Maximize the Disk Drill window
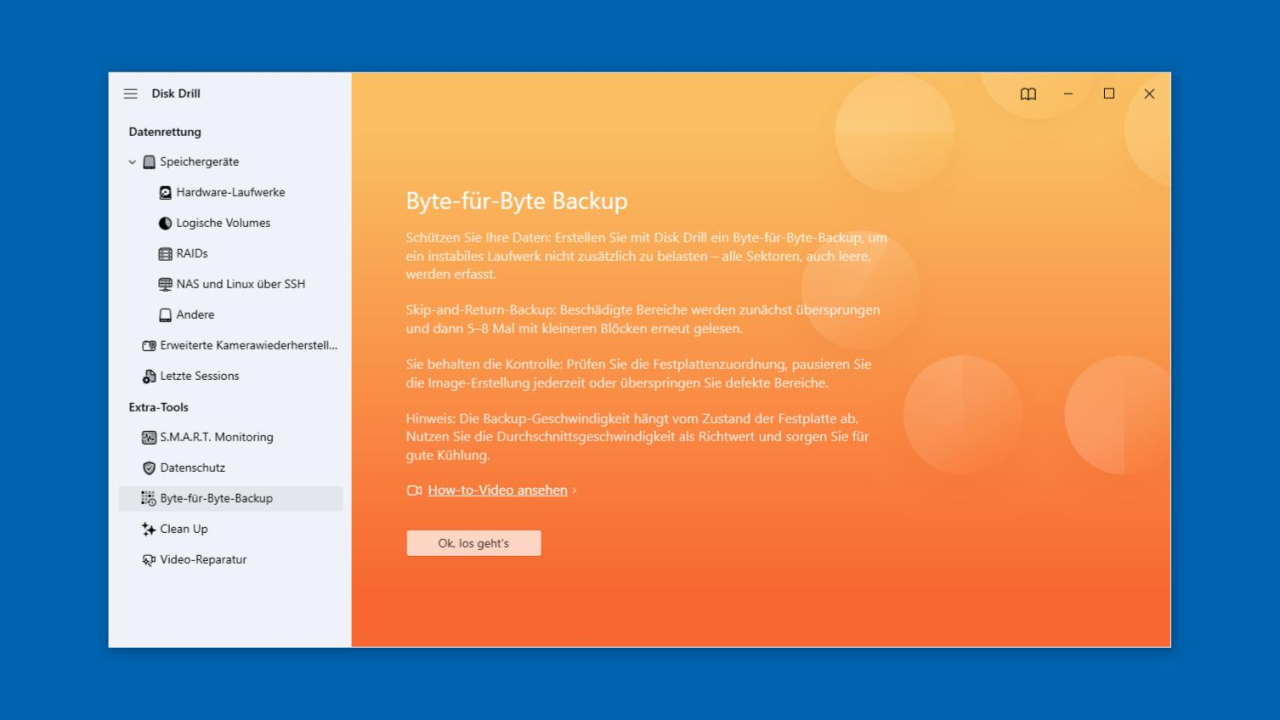Screen dimensions: 1280x720 tap(1109, 94)
